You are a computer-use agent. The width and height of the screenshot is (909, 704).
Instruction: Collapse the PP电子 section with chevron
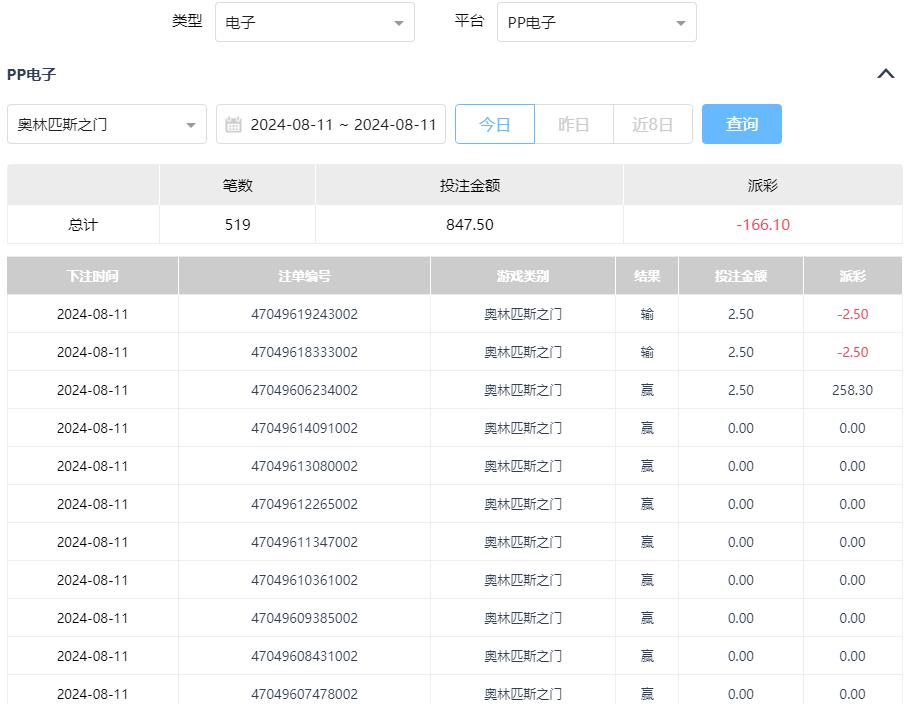pyautogui.click(x=885, y=74)
